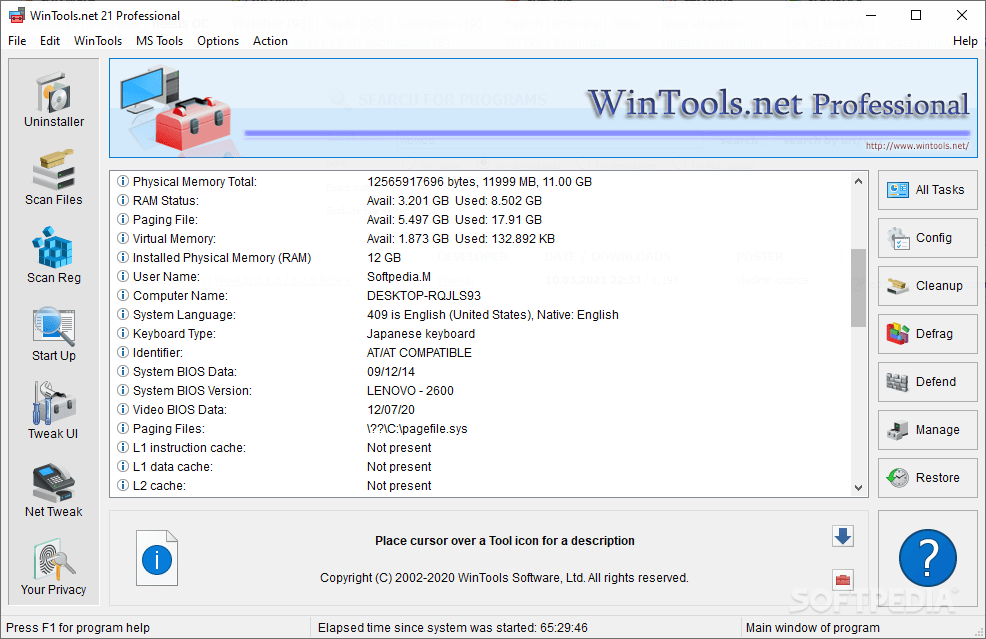
Task: Click the Japanese keyboard value
Action: [421, 334]
